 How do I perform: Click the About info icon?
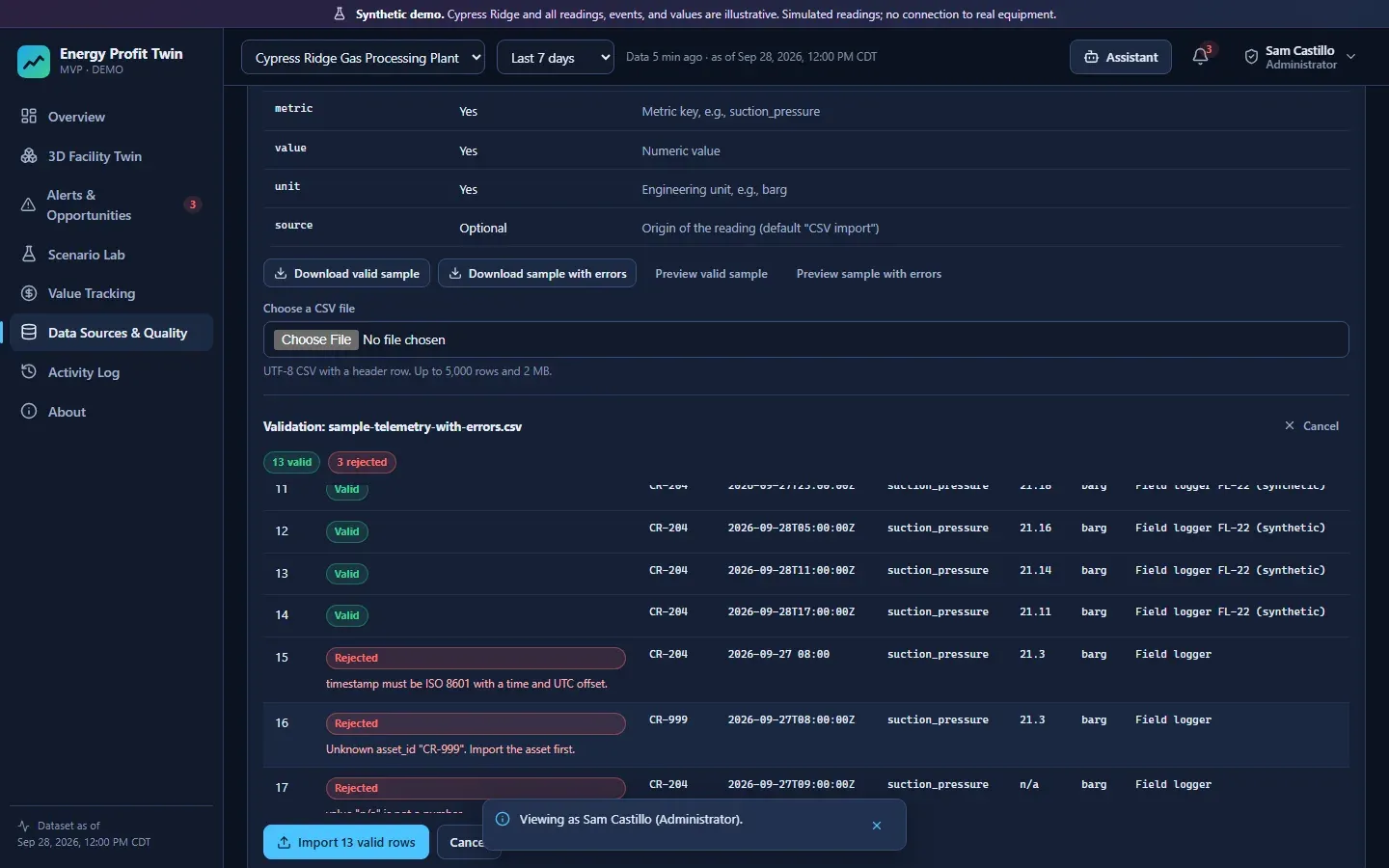tap(29, 412)
